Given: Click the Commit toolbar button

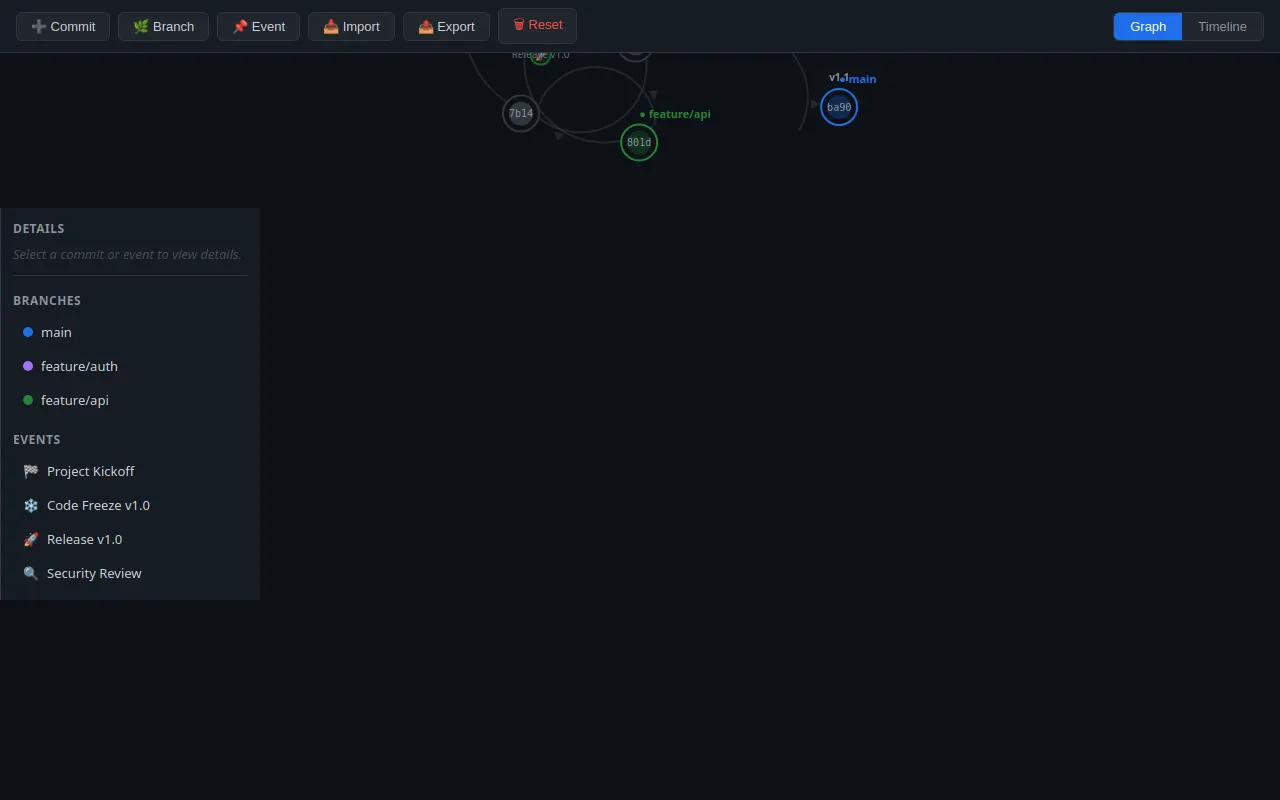Looking at the screenshot, I should coord(63,27).
